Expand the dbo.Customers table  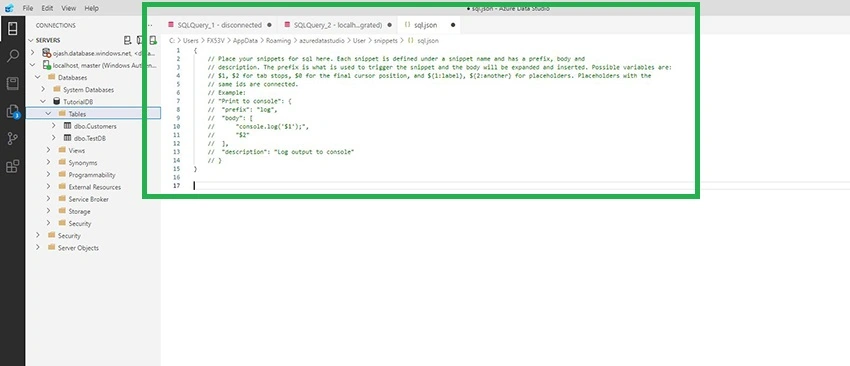click(54, 126)
